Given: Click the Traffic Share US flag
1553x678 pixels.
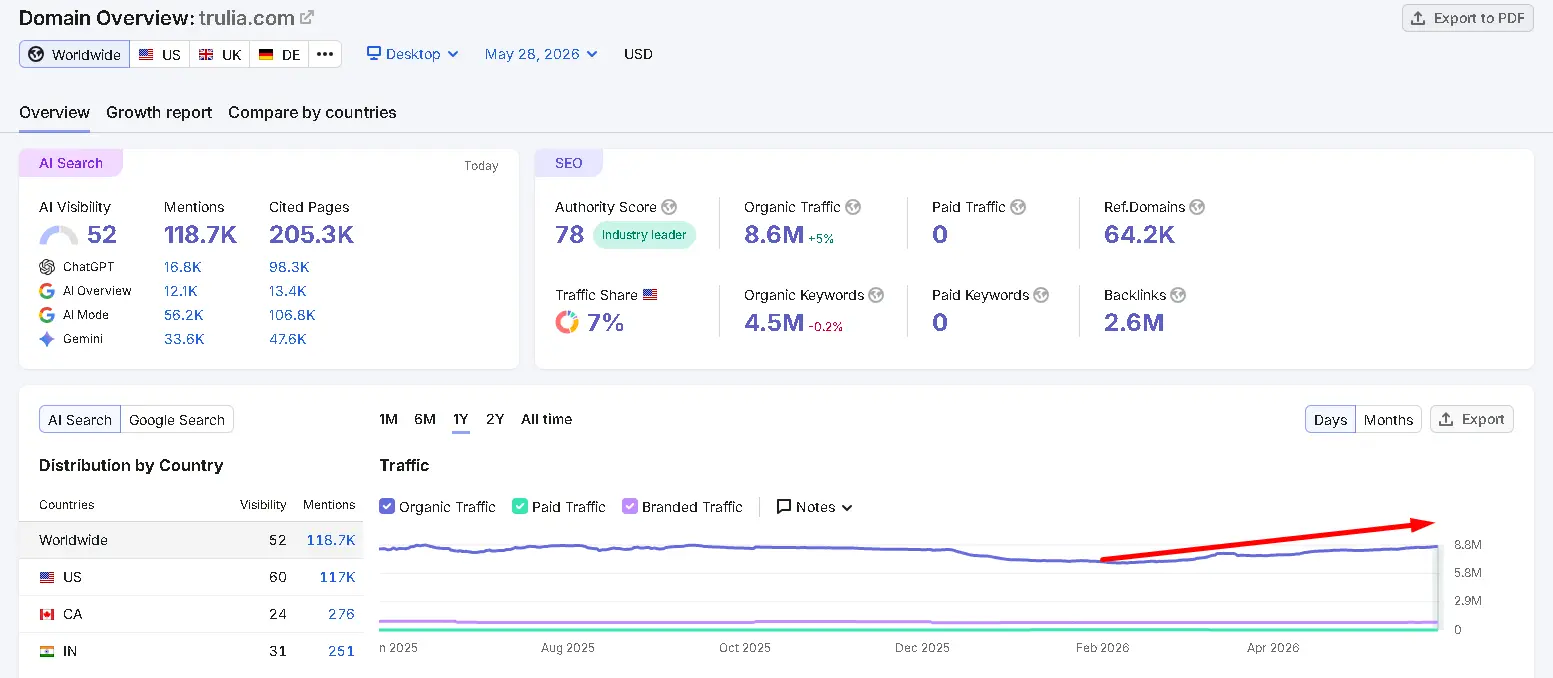Looking at the screenshot, I should point(650,295).
